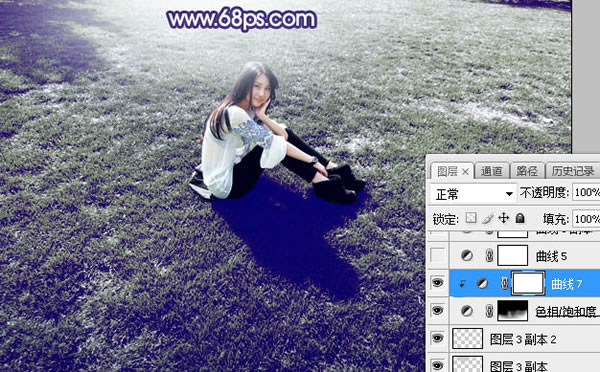Click the 曲线 7 clipping arrow icon
The image size is (600, 372).
coord(462,284)
